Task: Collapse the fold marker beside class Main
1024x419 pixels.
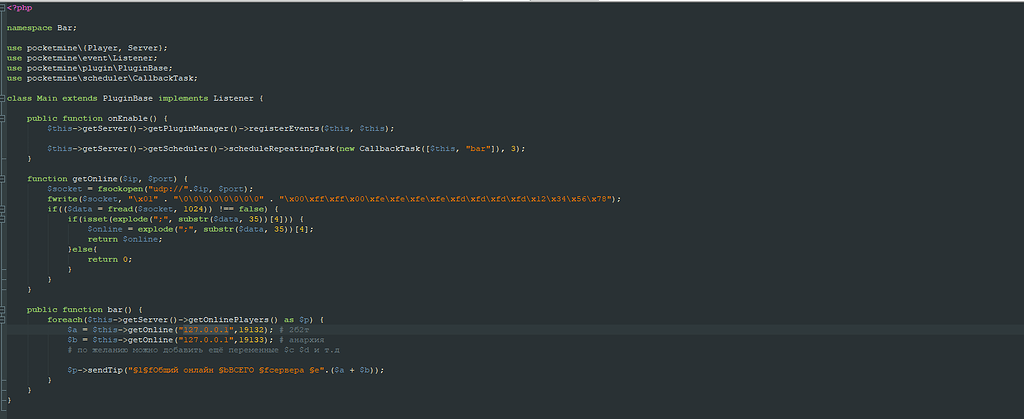Action: [3, 98]
